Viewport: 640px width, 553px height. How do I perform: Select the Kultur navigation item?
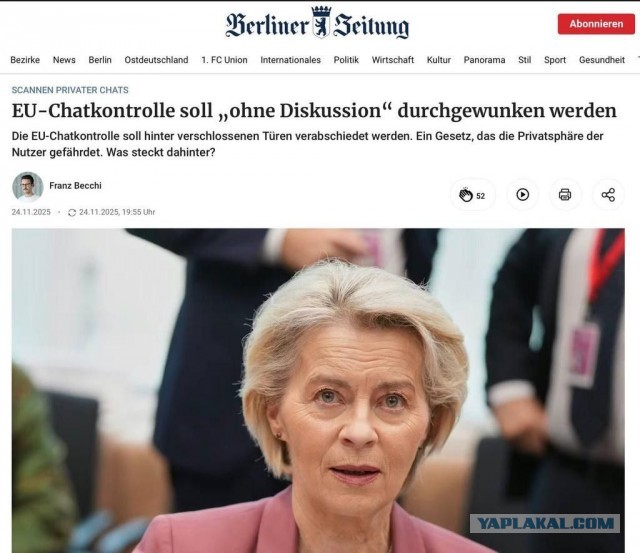439,60
